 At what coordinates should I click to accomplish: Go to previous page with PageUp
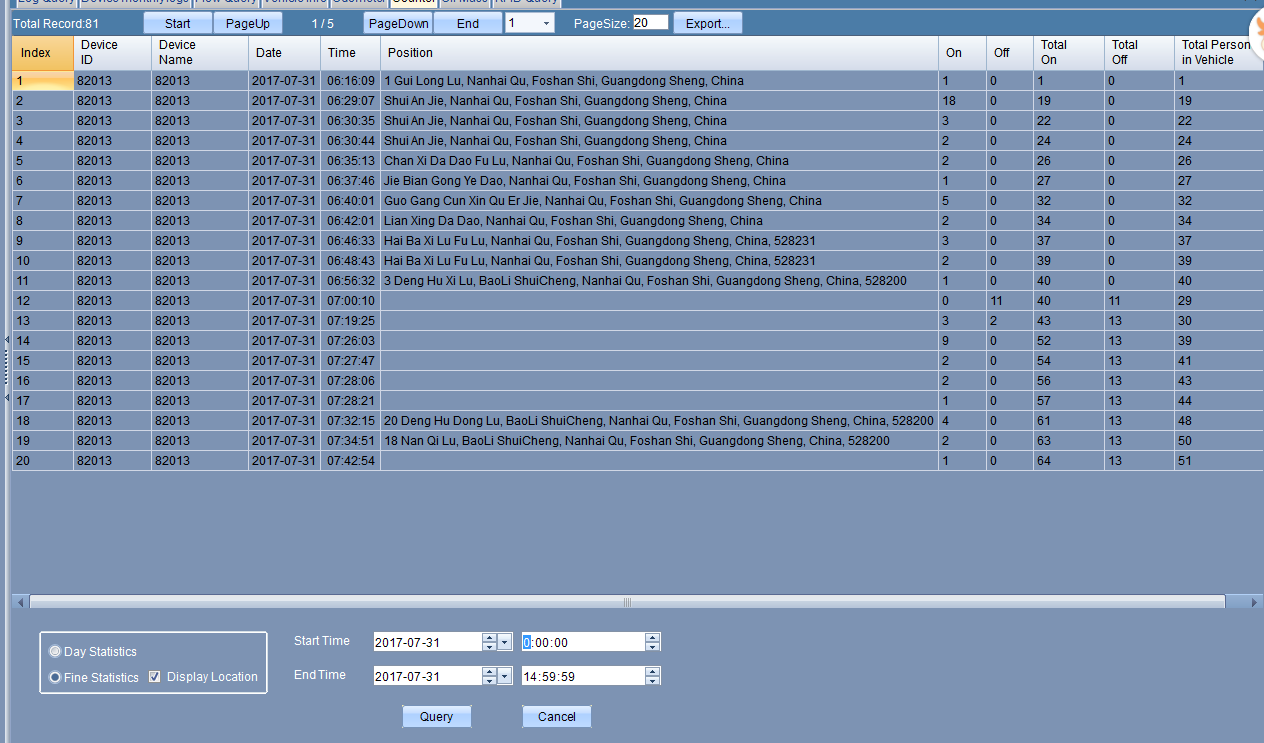[x=247, y=23]
